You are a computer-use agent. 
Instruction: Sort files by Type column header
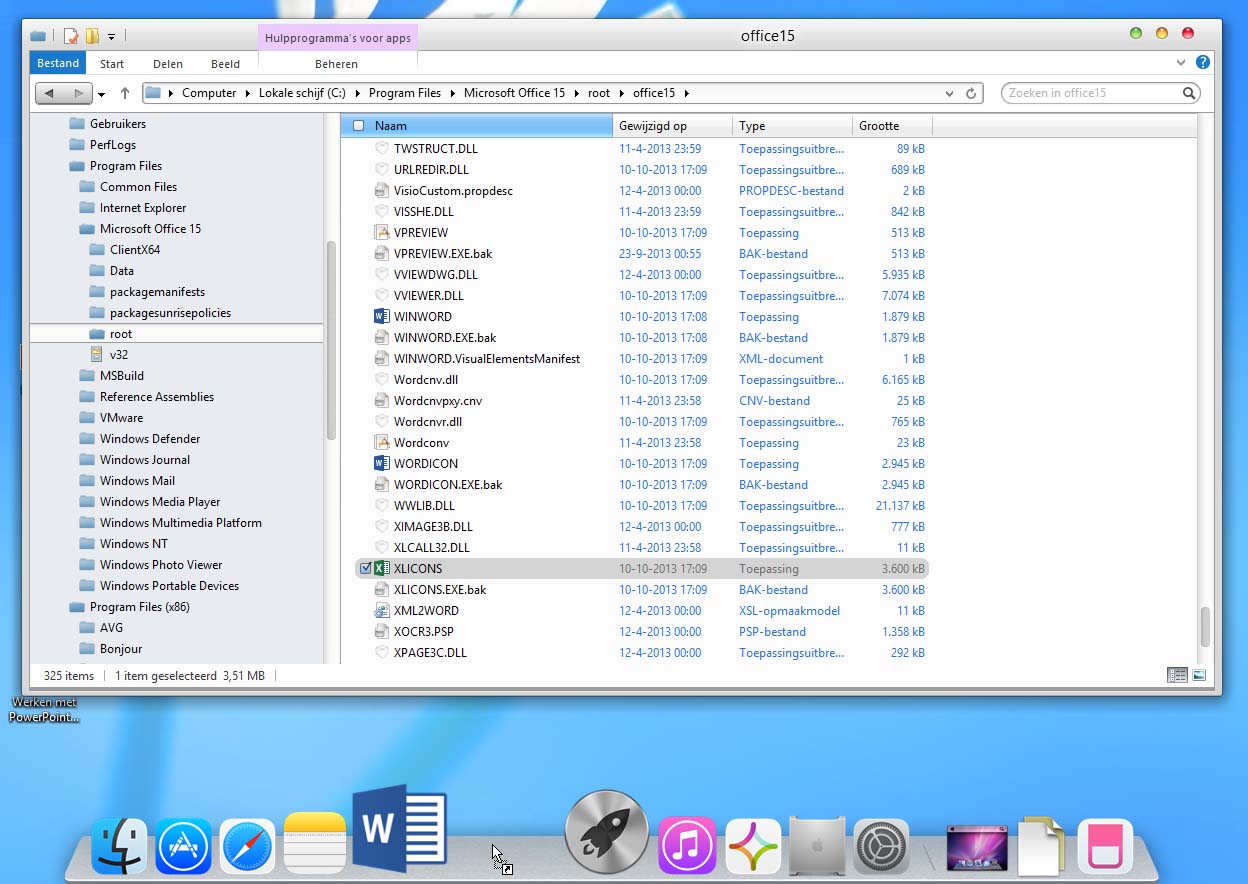point(793,126)
